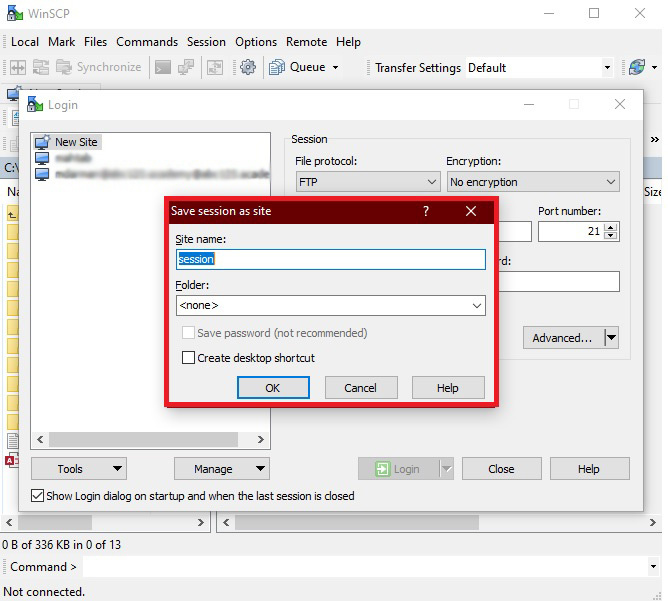668x601 pixels.
Task: Select the New Site computer icon
Action: click(x=42, y=142)
